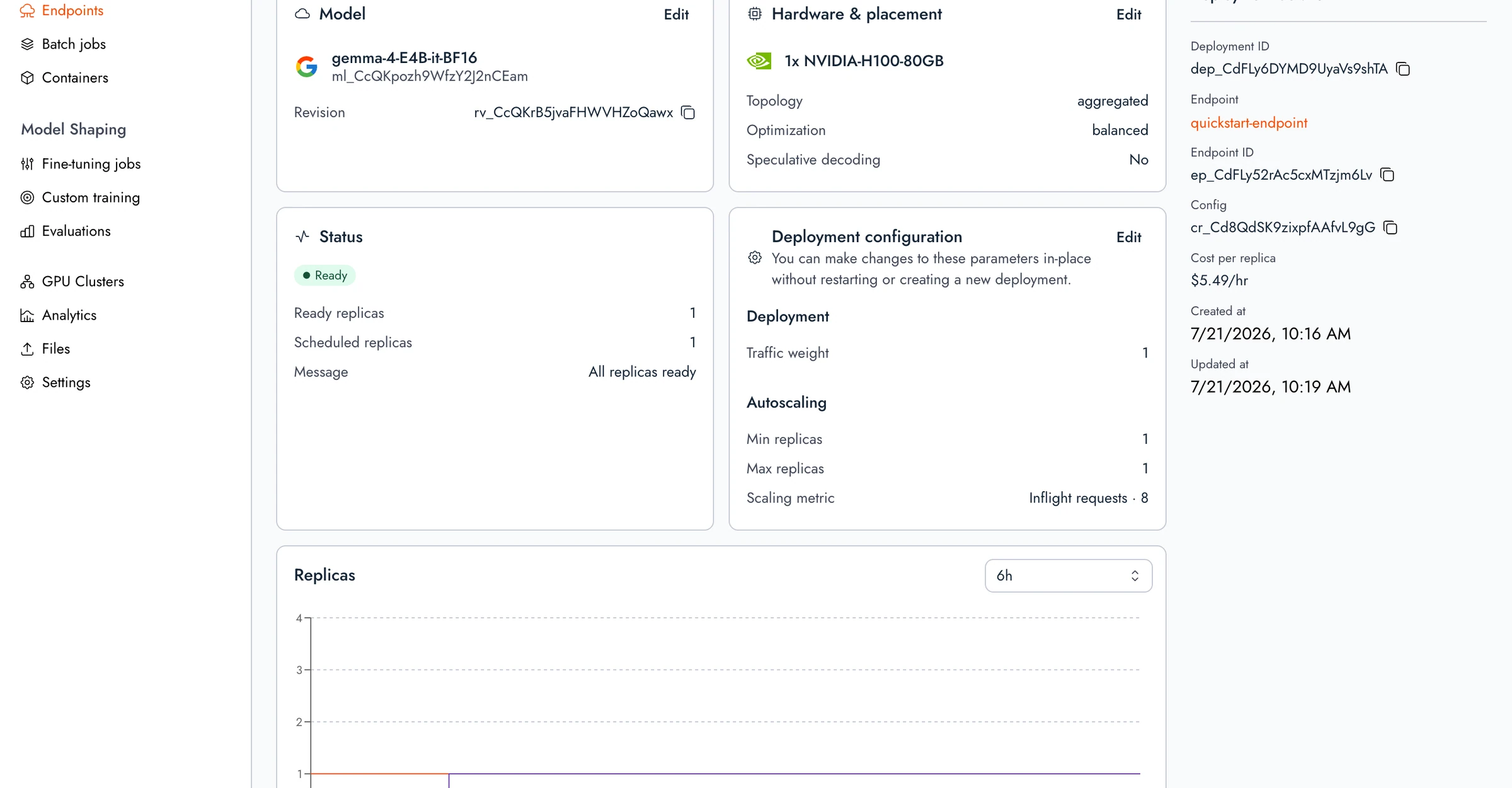
Task: Edit Hardware & placement
Action: pyautogui.click(x=1128, y=14)
